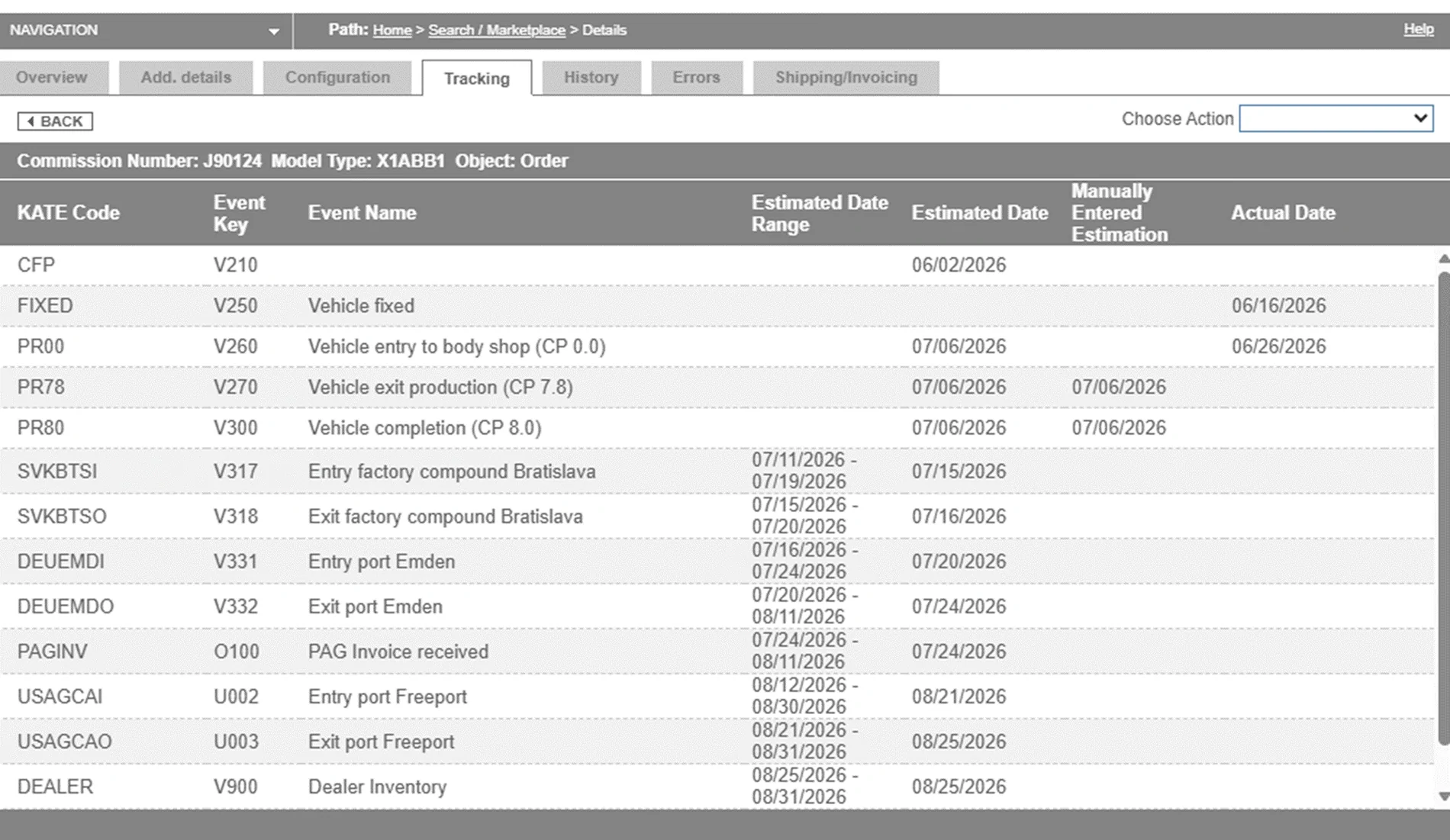Click estimated date 06/02/2026 for CFP
This screenshot has width=1450, height=840.
coord(959,265)
